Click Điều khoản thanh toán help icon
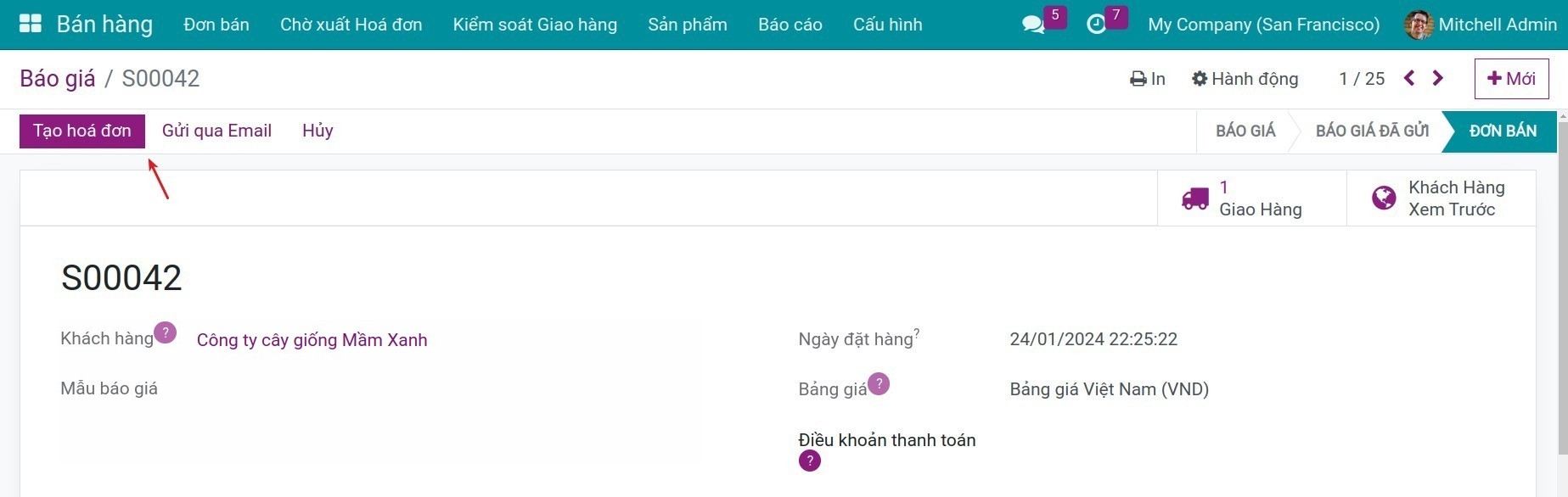1568x497 pixels. pyautogui.click(x=810, y=461)
